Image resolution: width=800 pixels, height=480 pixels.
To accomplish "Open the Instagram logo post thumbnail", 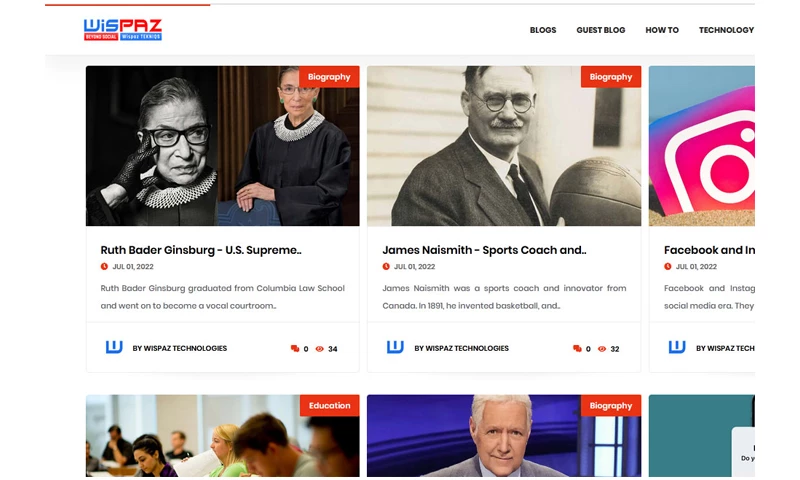I will (x=702, y=146).
